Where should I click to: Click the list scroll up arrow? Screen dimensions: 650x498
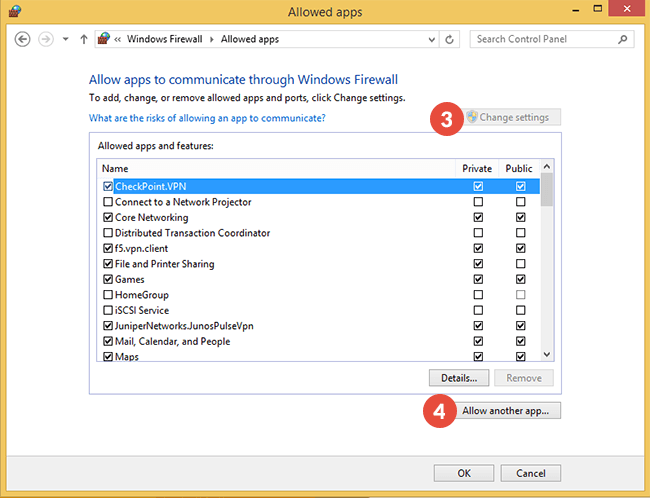(x=547, y=167)
